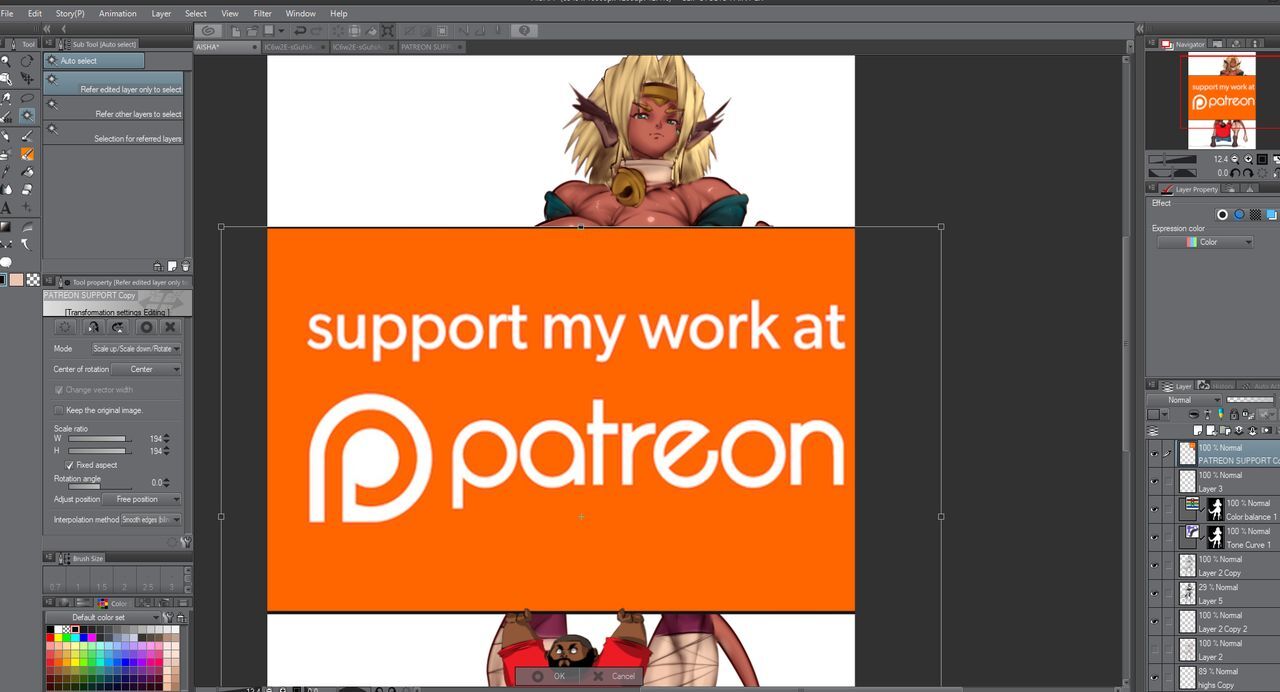Confirm the transformation with OK
The height and width of the screenshot is (692, 1280).
[550, 676]
